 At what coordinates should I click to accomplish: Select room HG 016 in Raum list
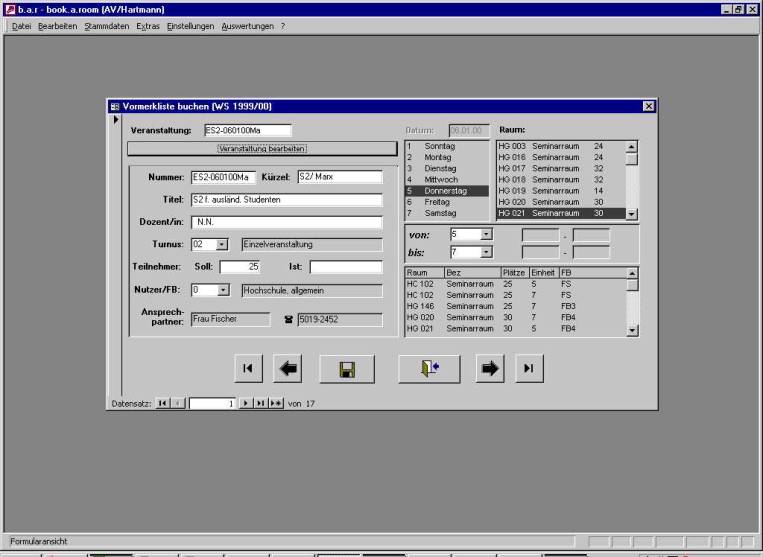point(561,157)
